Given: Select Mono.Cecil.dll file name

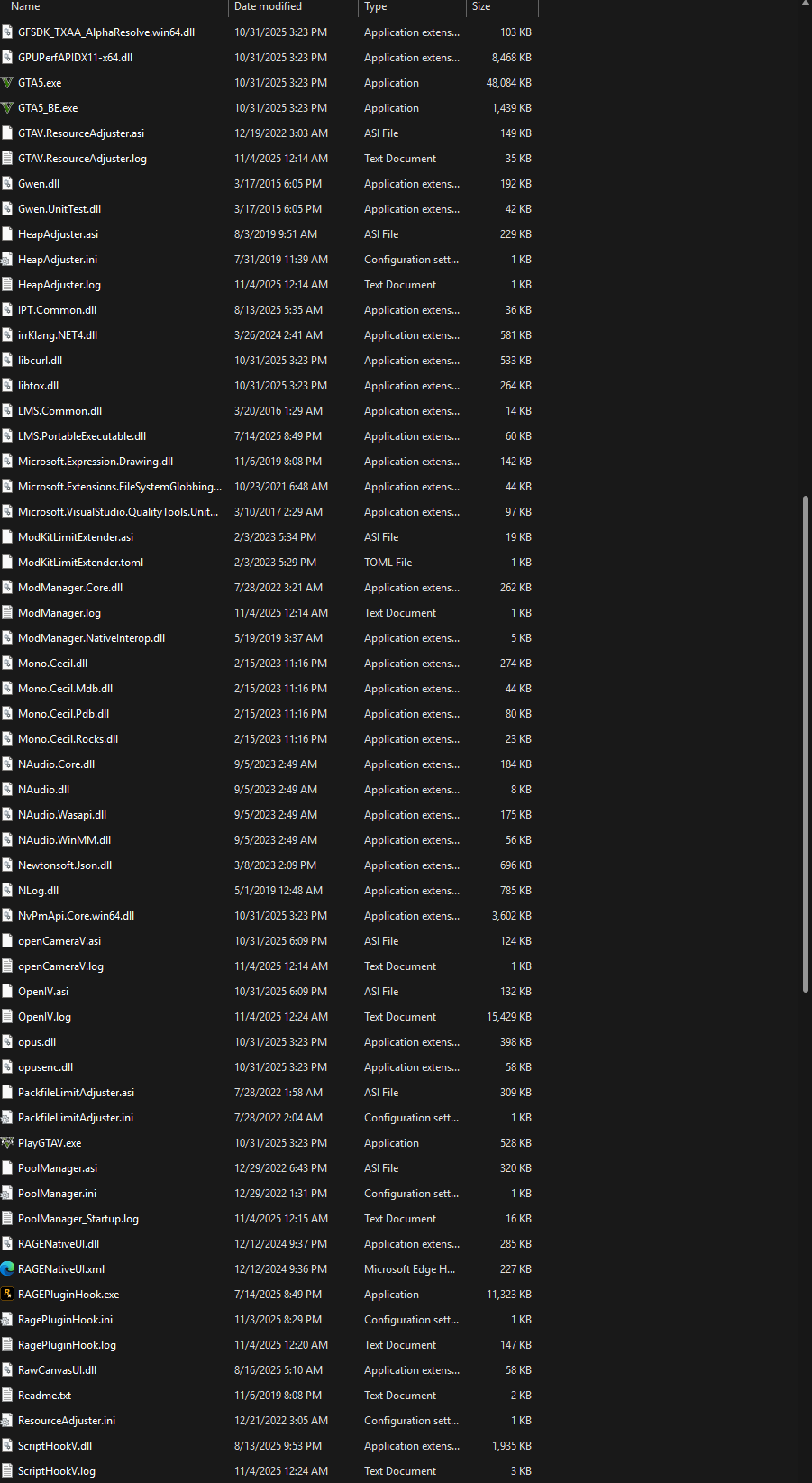Looking at the screenshot, I should coord(53,664).
